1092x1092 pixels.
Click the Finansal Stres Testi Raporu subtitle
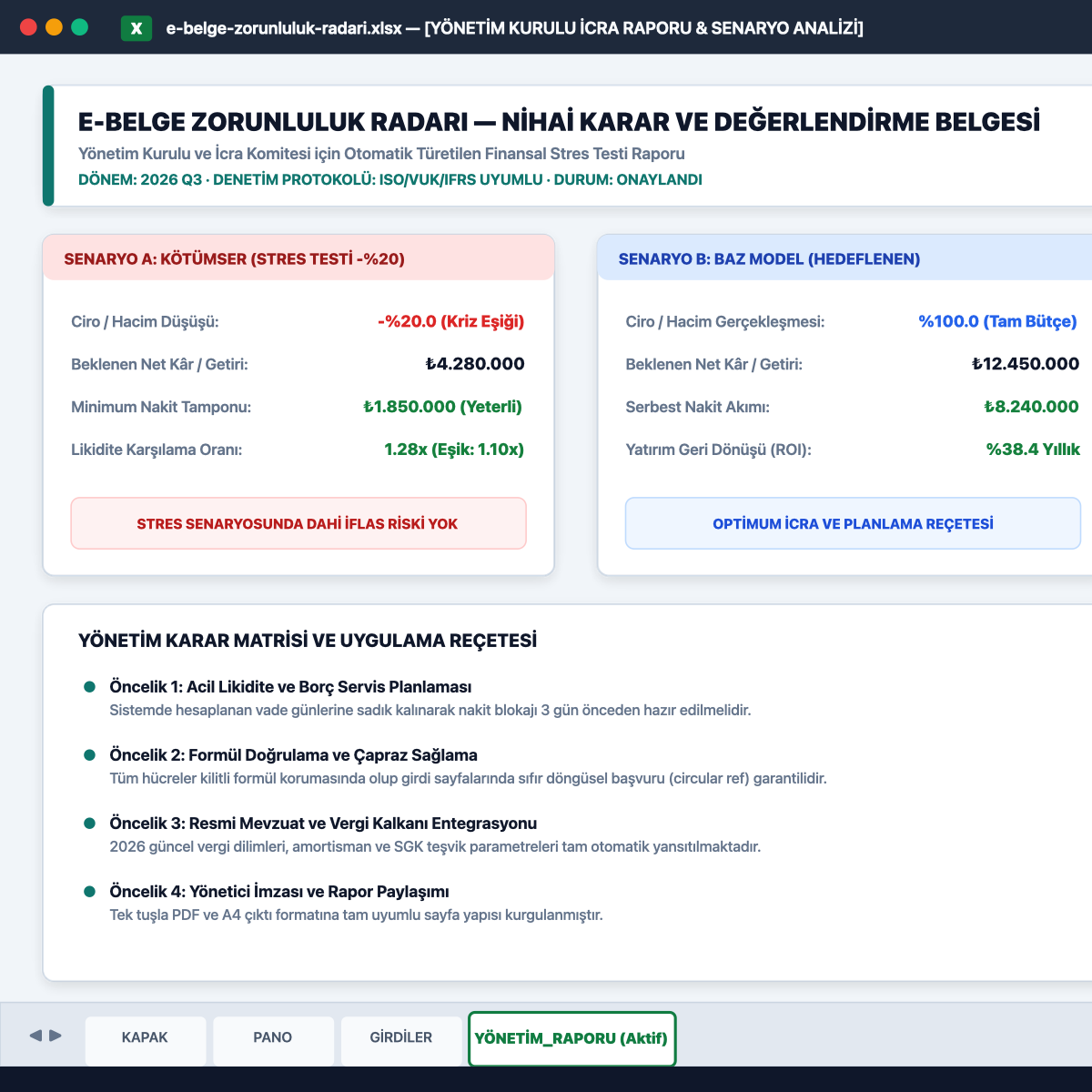[381, 154]
